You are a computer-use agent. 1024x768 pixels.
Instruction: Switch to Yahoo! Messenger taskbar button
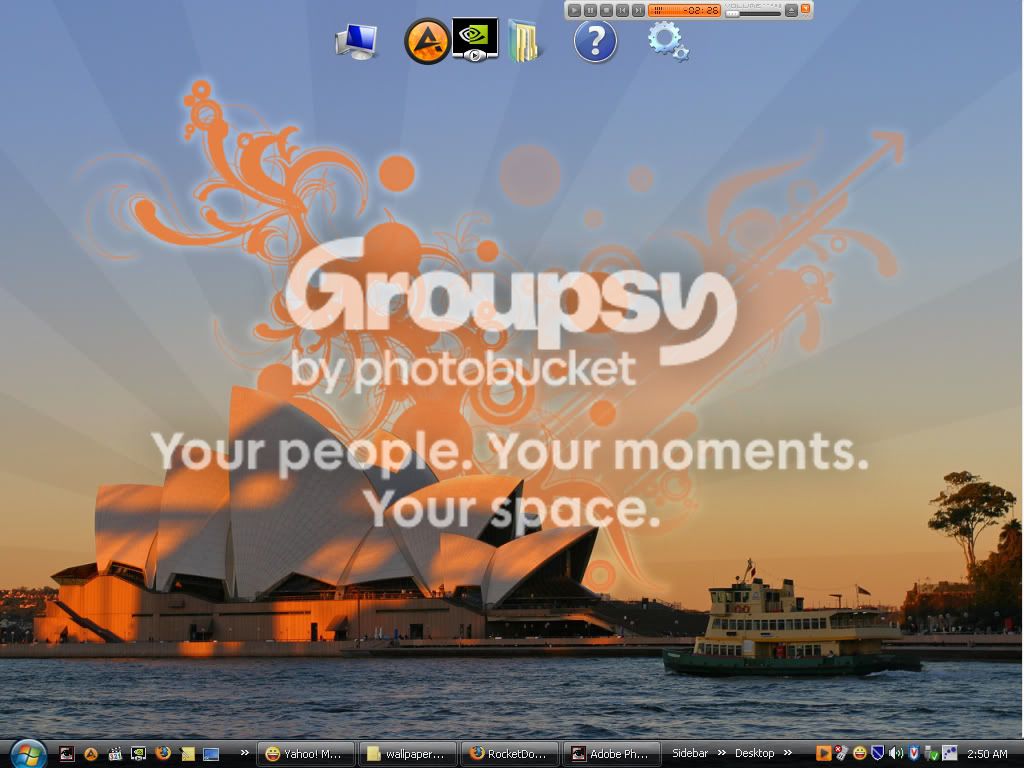coord(304,754)
